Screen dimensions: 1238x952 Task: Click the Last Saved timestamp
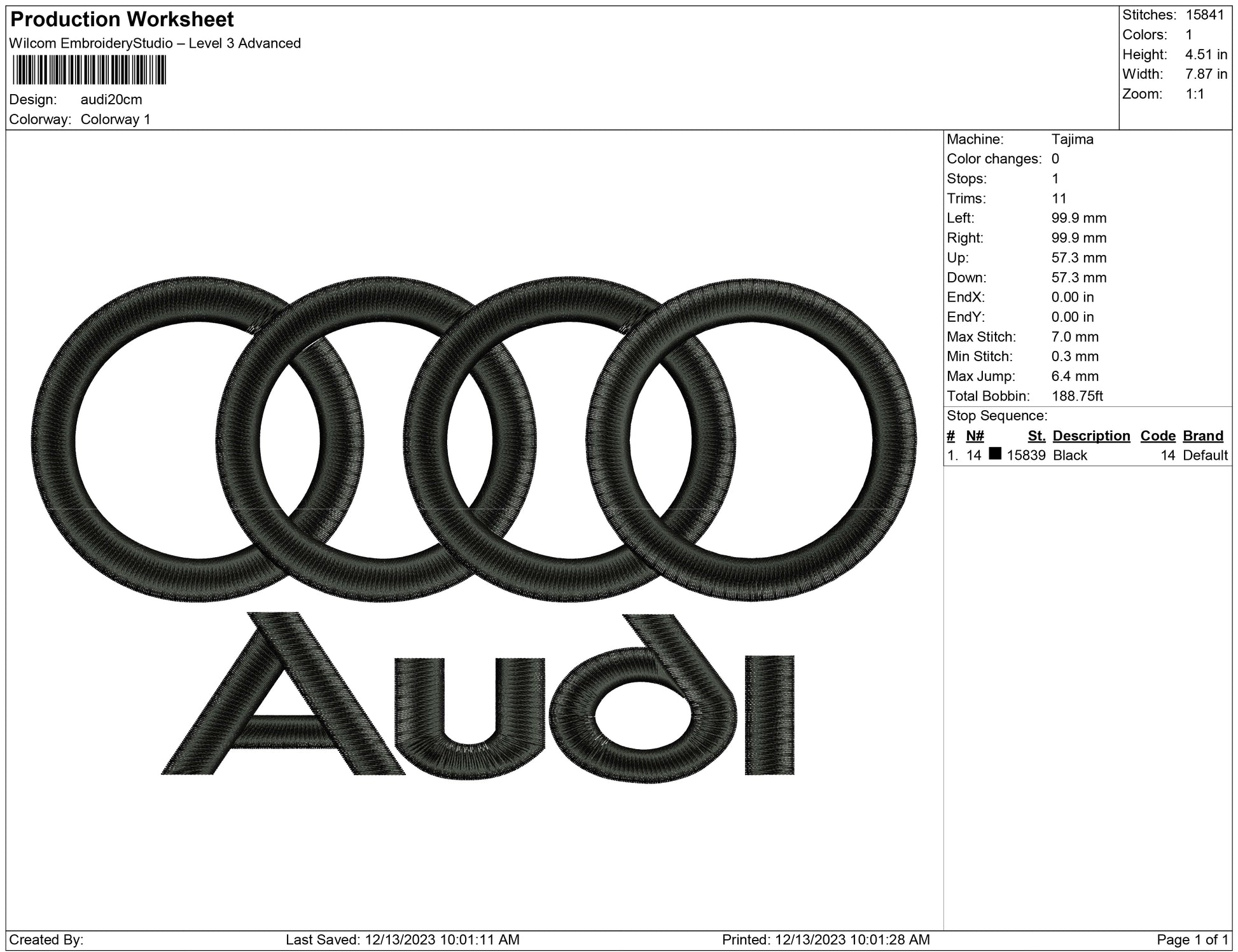pos(403,939)
